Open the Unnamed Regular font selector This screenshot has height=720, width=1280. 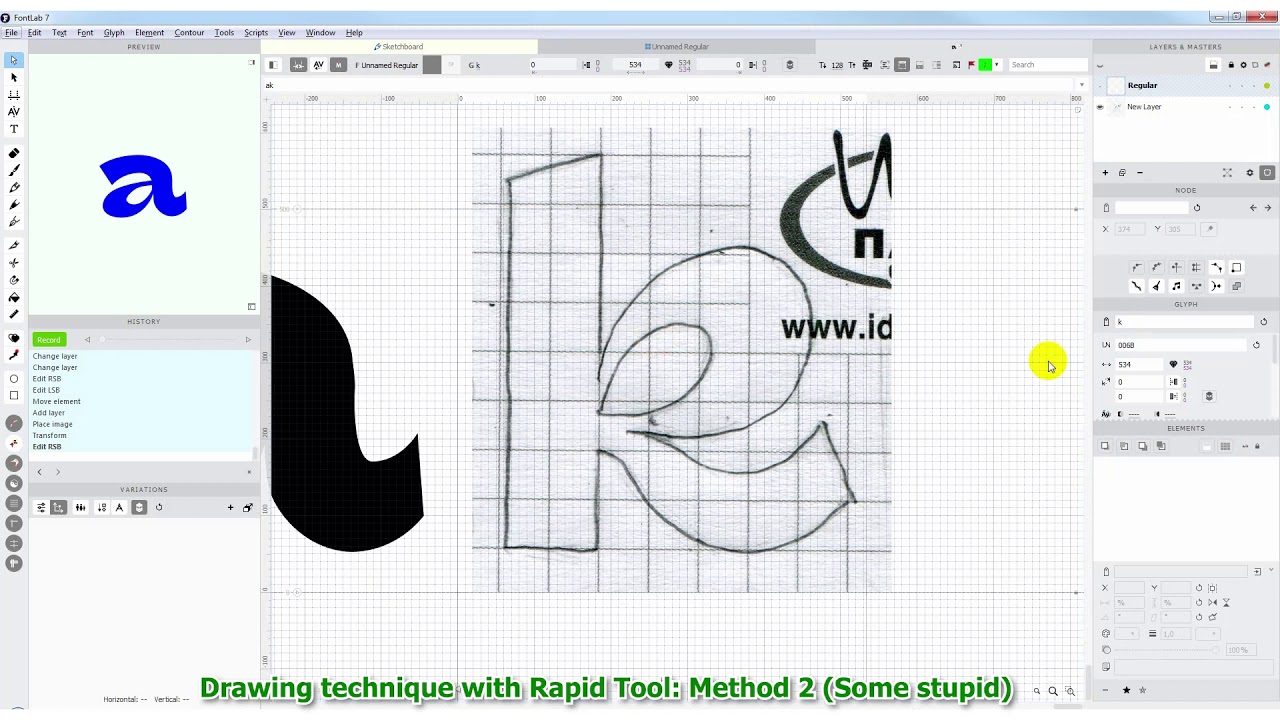click(387, 65)
